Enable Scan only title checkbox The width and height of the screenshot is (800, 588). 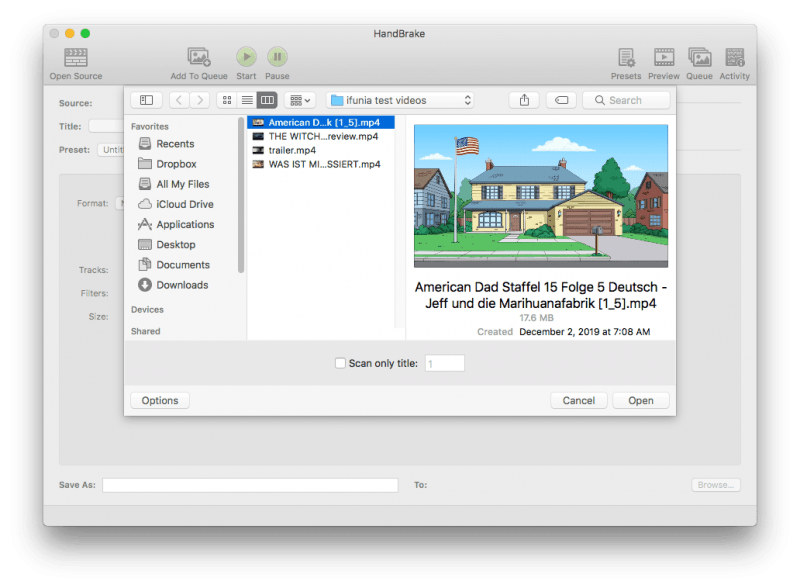click(x=340, y=364)
